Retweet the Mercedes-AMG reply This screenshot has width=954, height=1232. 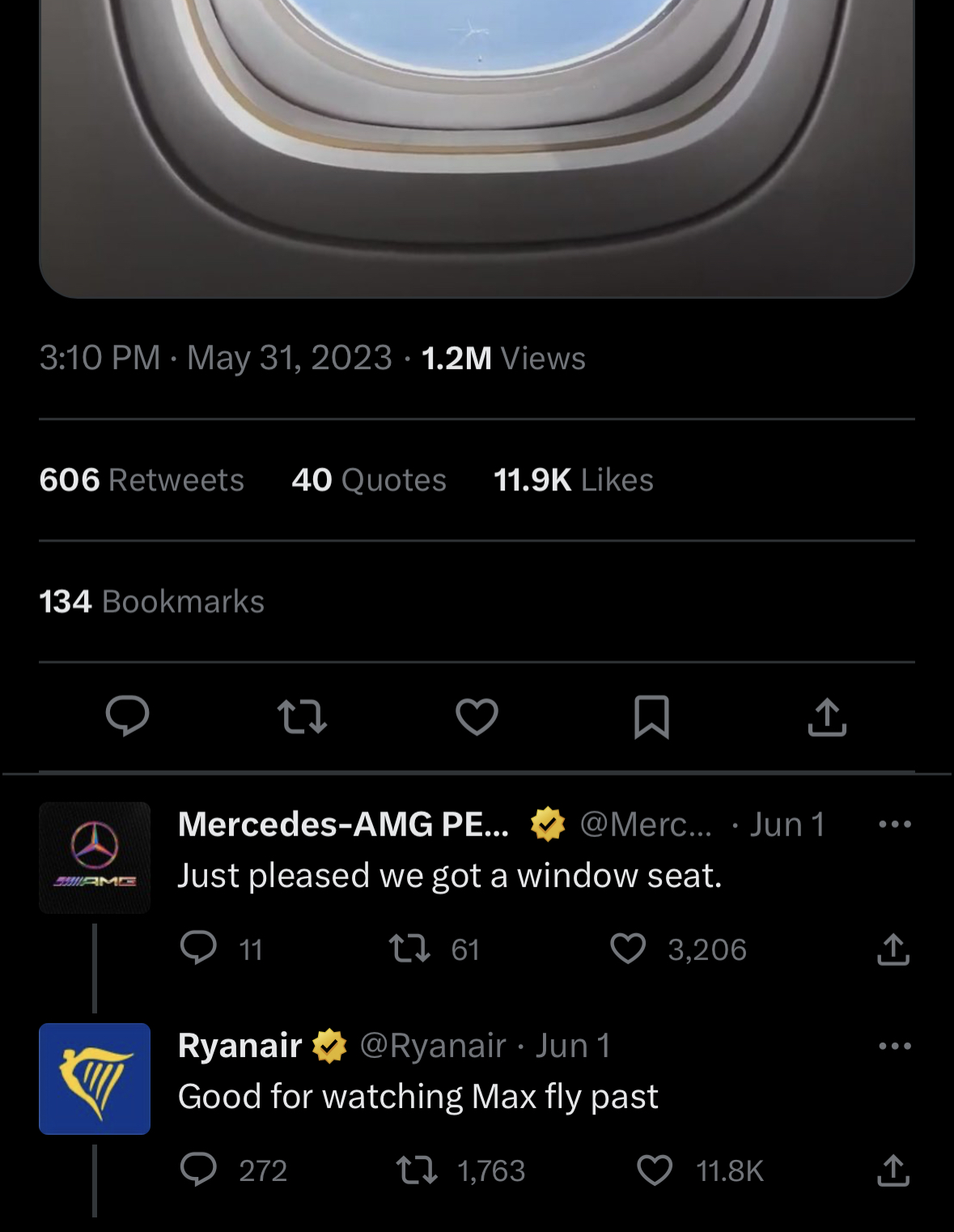point(409,948)
